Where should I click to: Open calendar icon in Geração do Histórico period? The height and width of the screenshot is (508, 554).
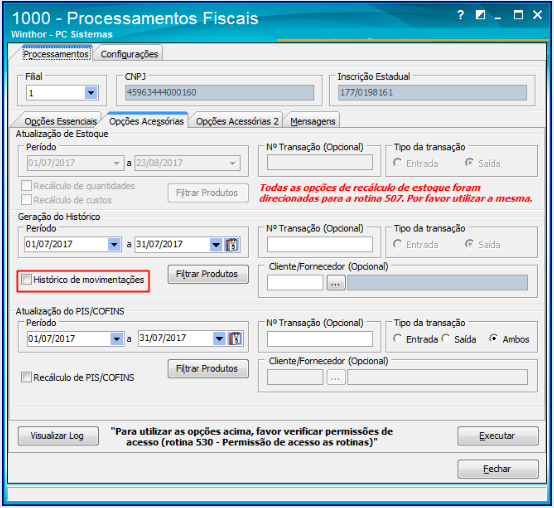pyautogui.click(x=232, y=244)
